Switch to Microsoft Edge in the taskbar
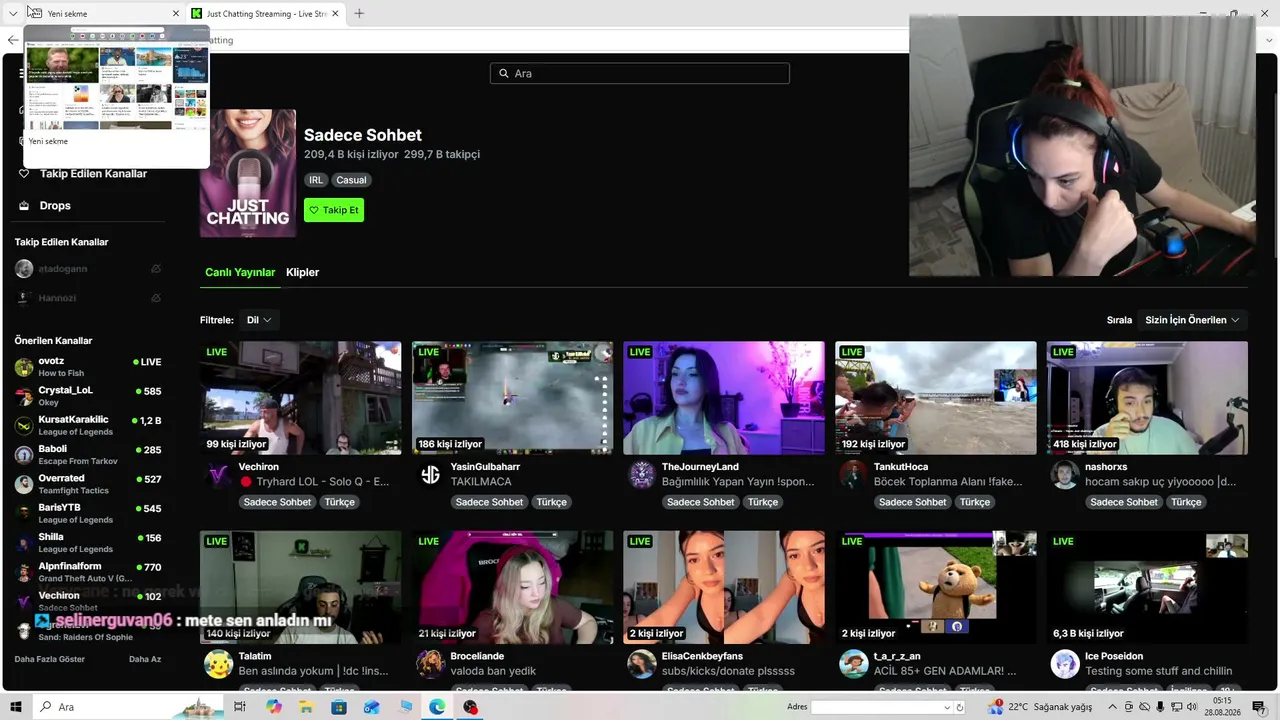The image size is (1280, 720). pos(437,707)
